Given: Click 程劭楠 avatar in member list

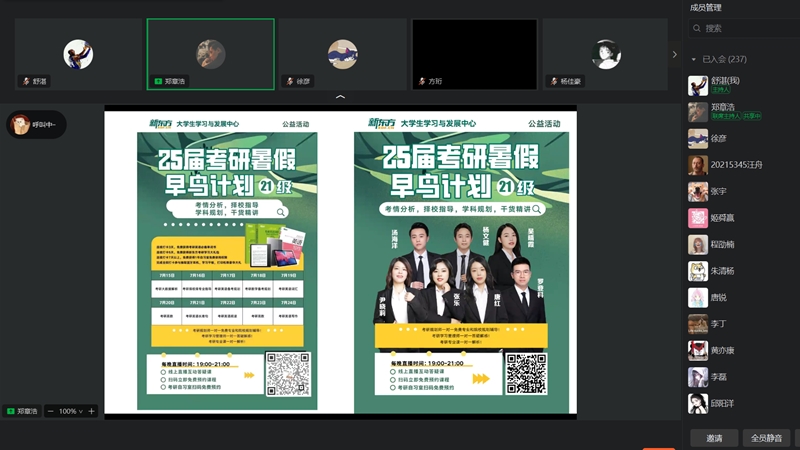Looking at the screenshot, I should (x=697, y=244).
